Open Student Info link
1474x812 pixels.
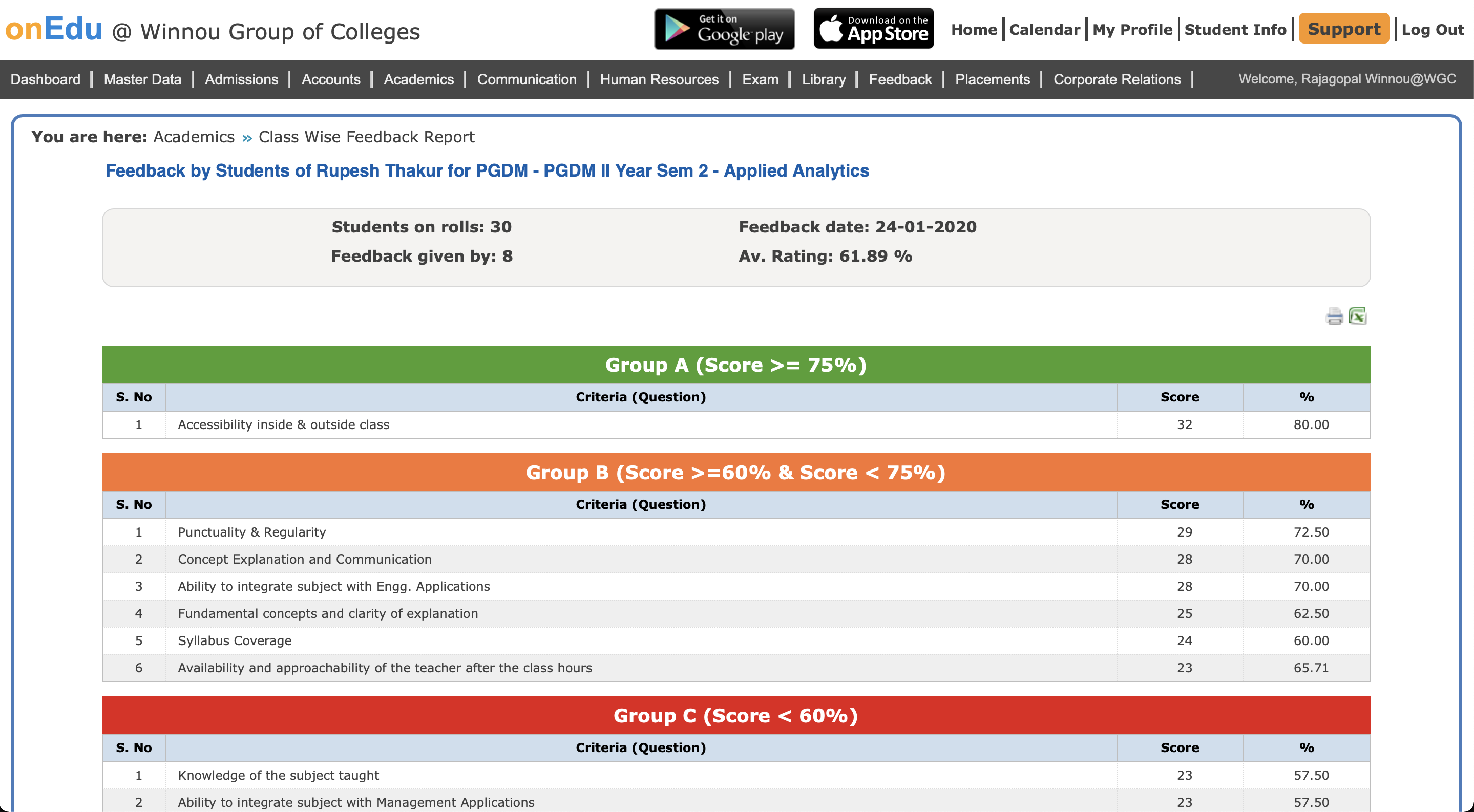click(x=1235, y=30)
